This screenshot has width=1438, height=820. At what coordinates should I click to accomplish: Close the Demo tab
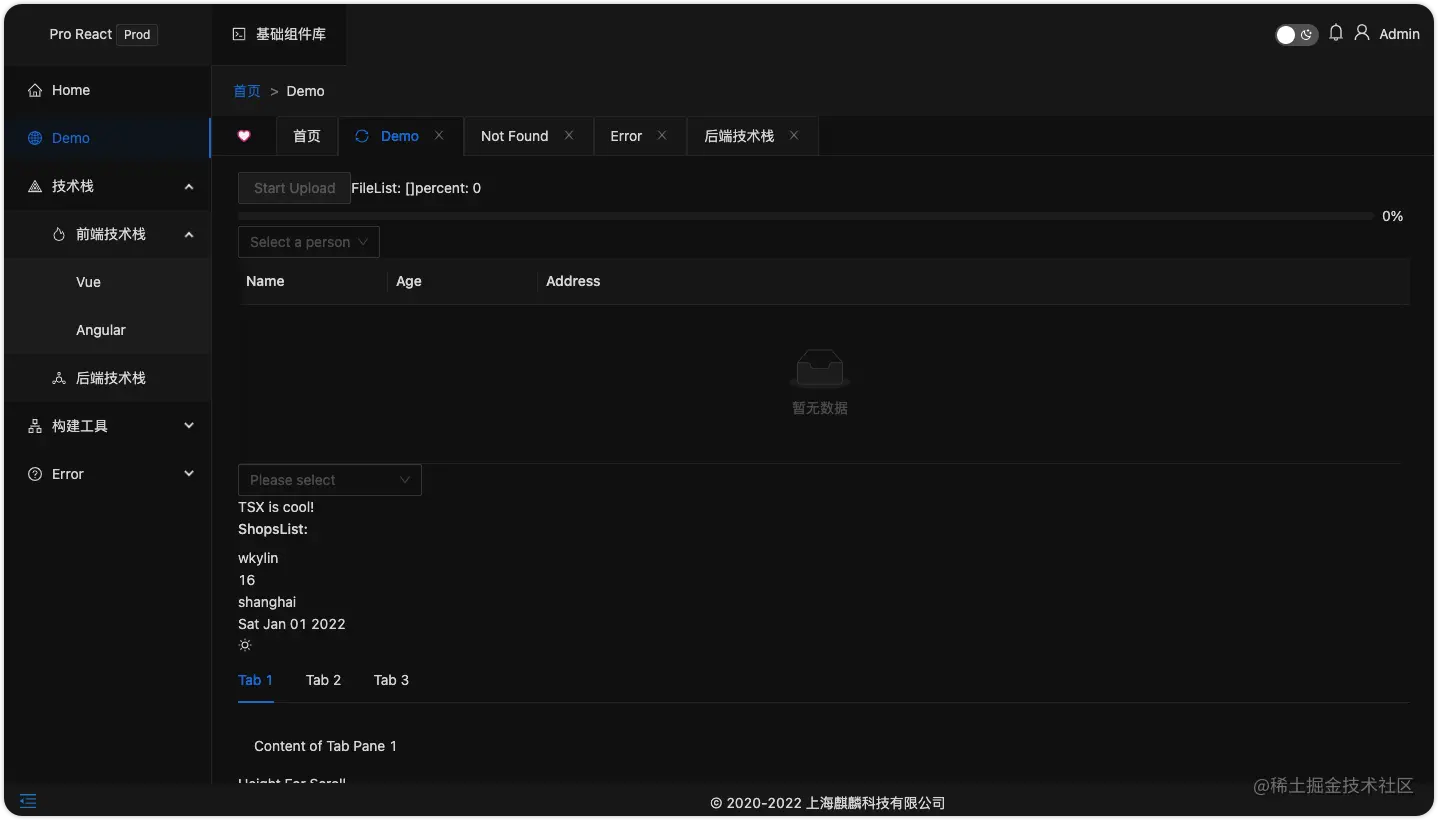click(439, 135)
